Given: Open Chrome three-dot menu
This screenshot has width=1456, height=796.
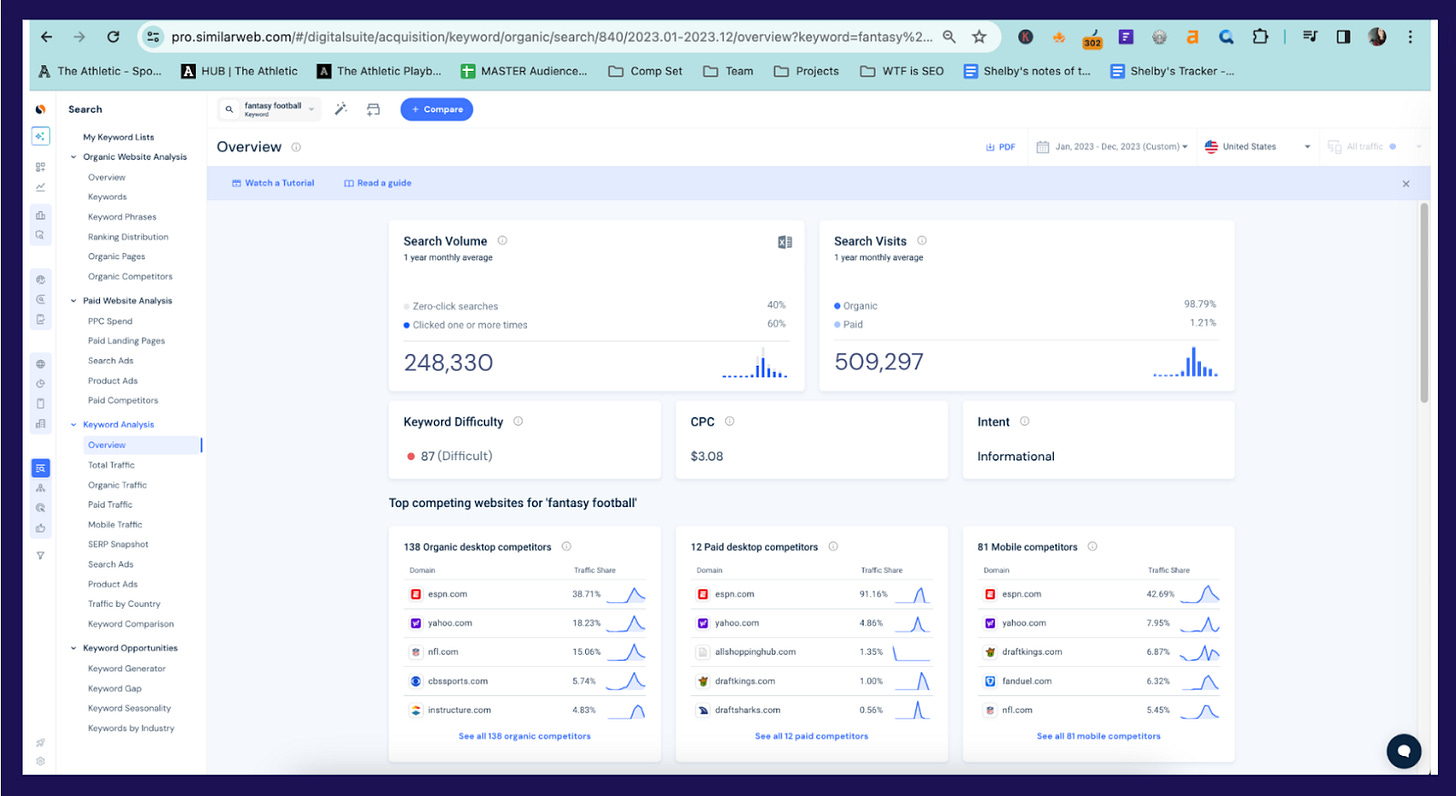Looking at the screenshot, I should click(1410, 37).
